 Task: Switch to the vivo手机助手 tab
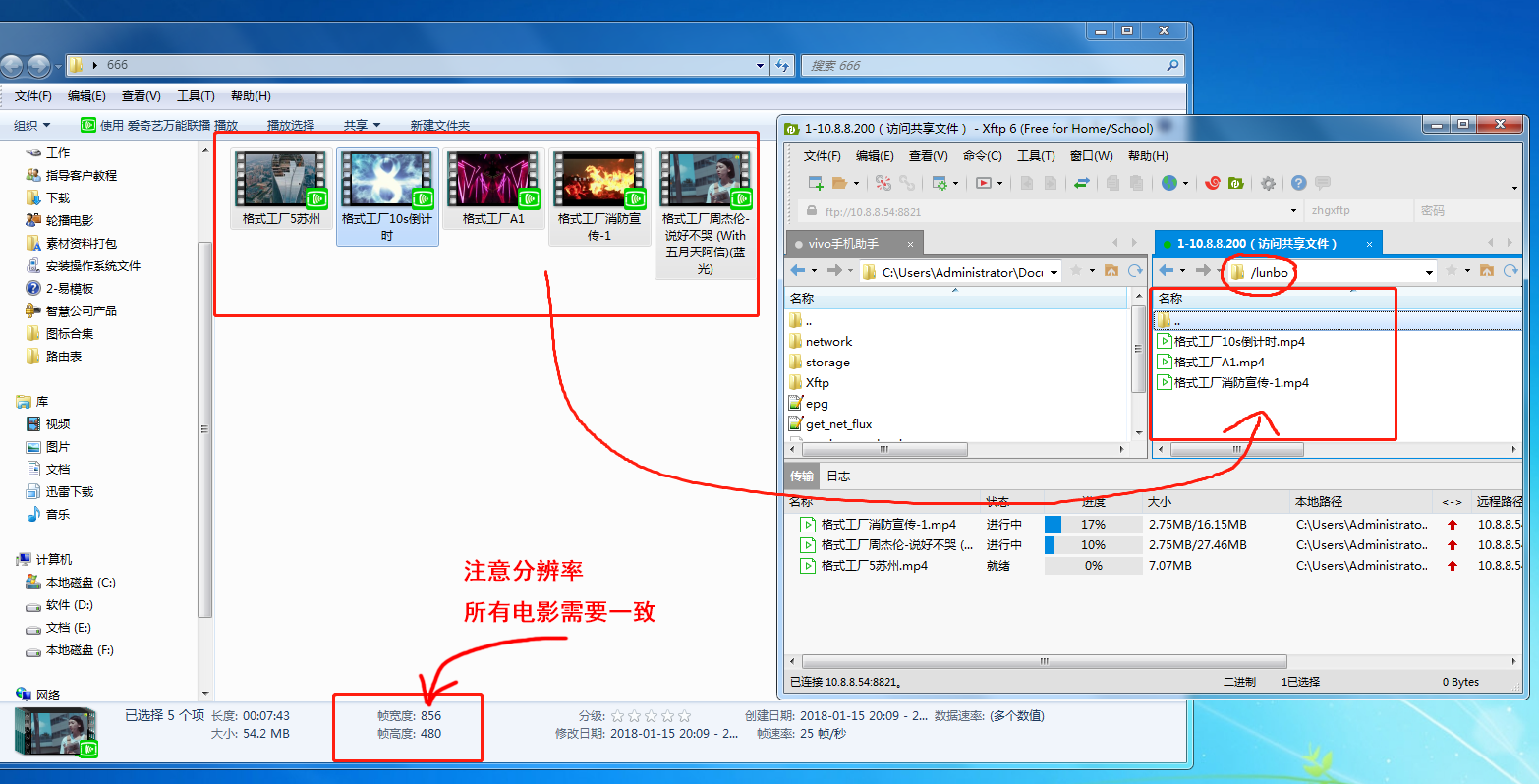pyautogui.click(x=843, y=244)
